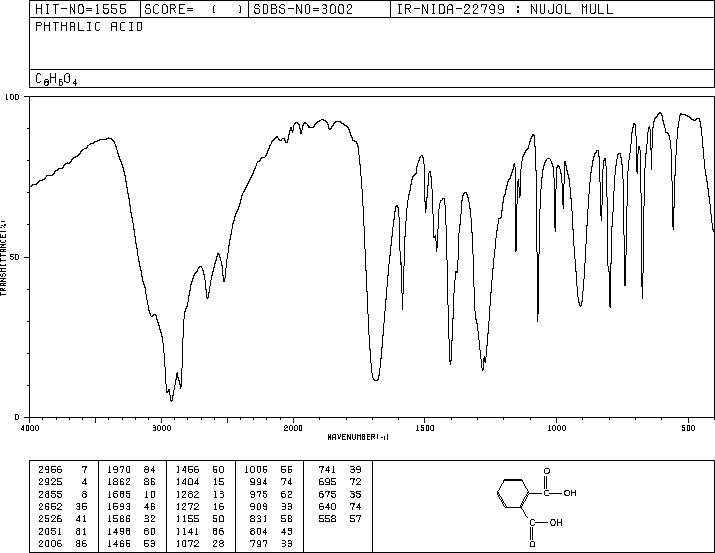The width and height of the screenshot is (715, 553).
Task: Click the 558 peak entry in the table
Action: [x=340, y=519]
